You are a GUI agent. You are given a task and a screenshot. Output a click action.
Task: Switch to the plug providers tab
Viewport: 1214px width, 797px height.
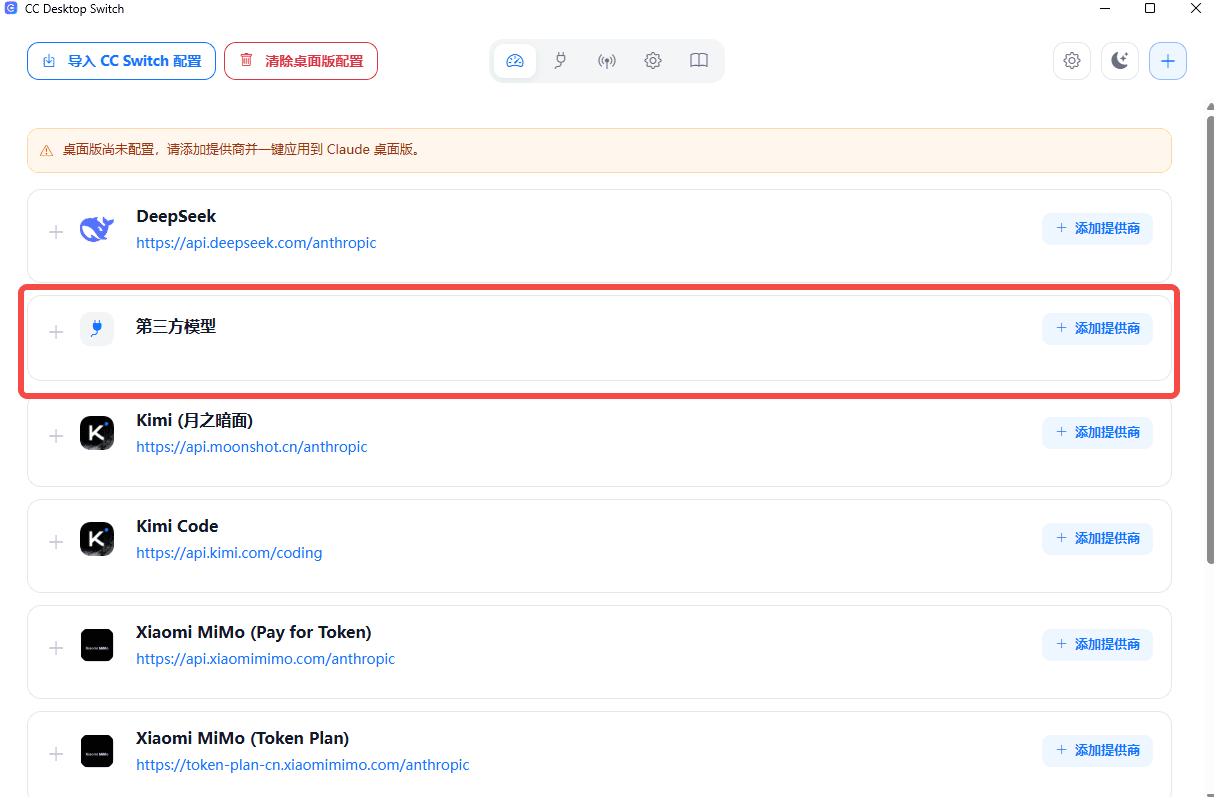(561, 61)
